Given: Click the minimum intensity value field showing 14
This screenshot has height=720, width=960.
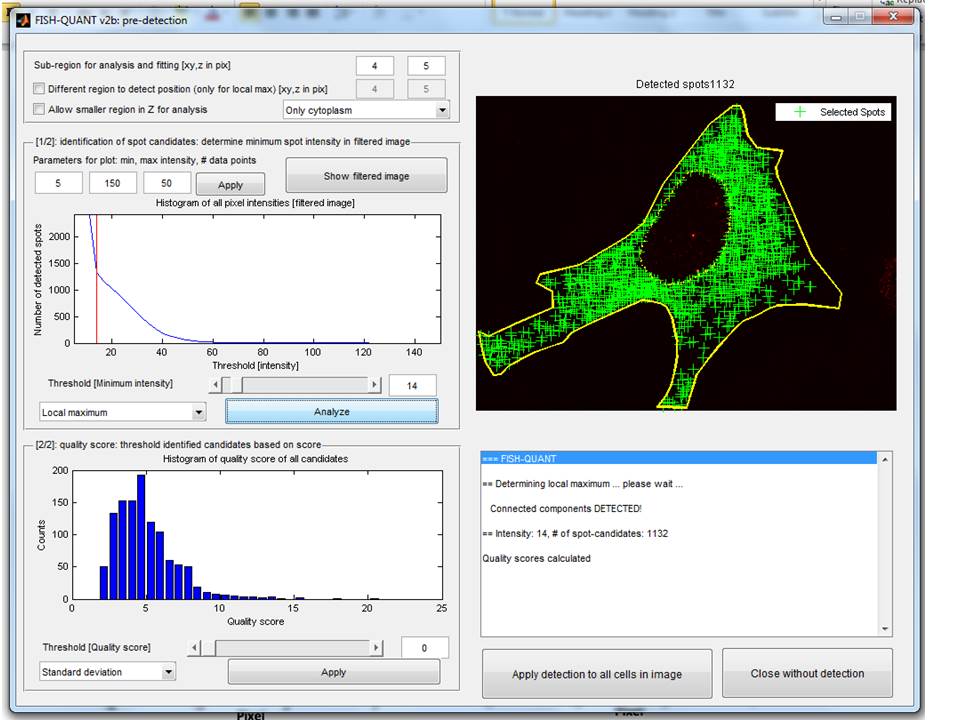Looking at the screenshot, I should (x=412, y=386).
